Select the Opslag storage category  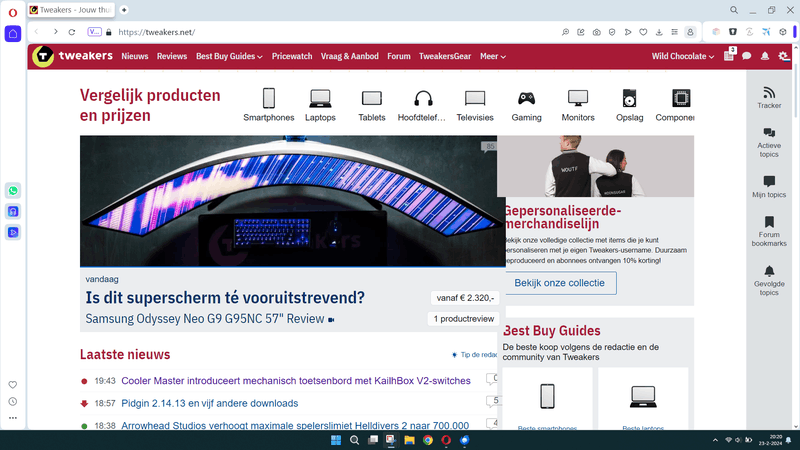click(630, 105)
